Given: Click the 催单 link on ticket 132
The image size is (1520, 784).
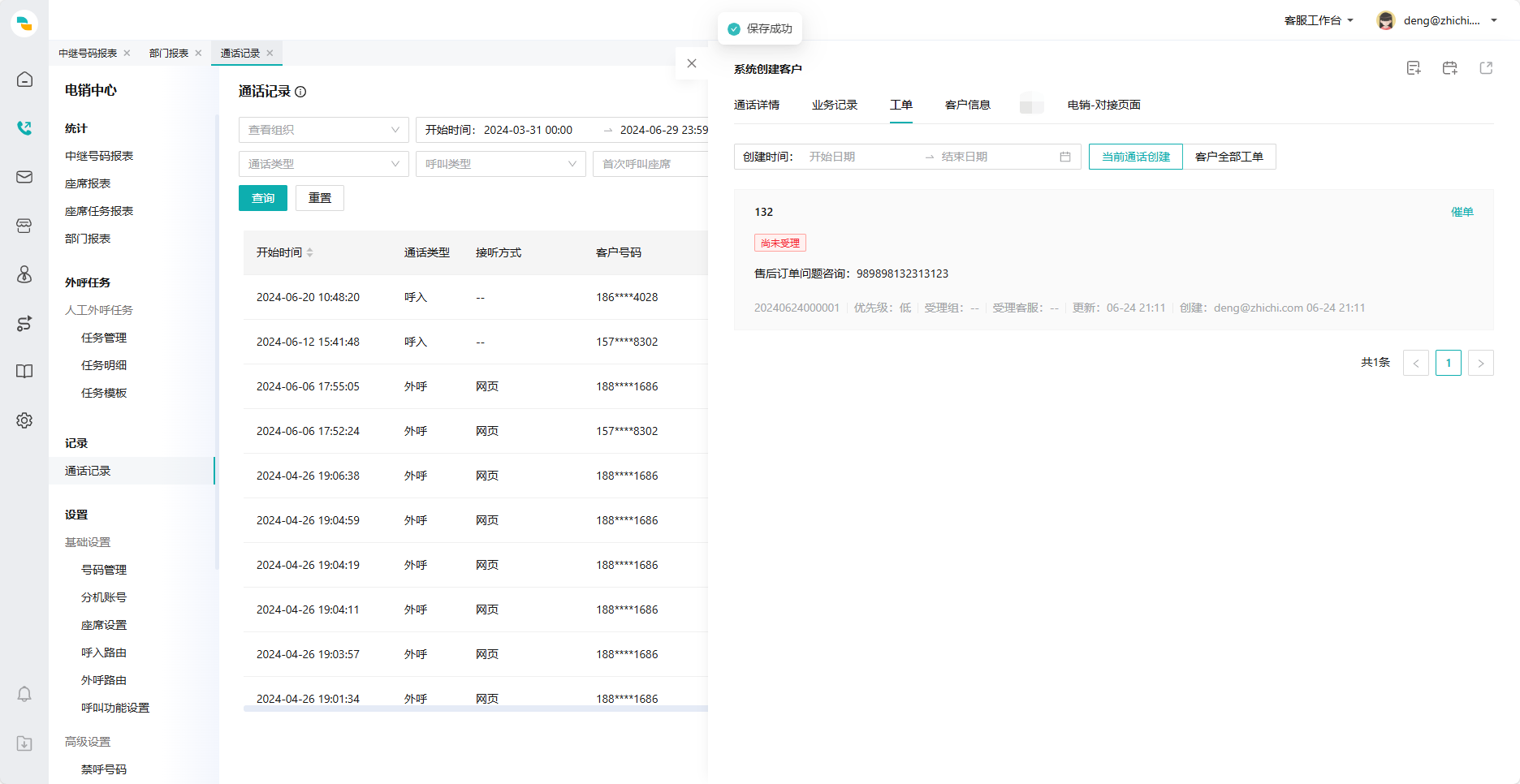Looking at the screenshot, I should tap(1462, 212).
